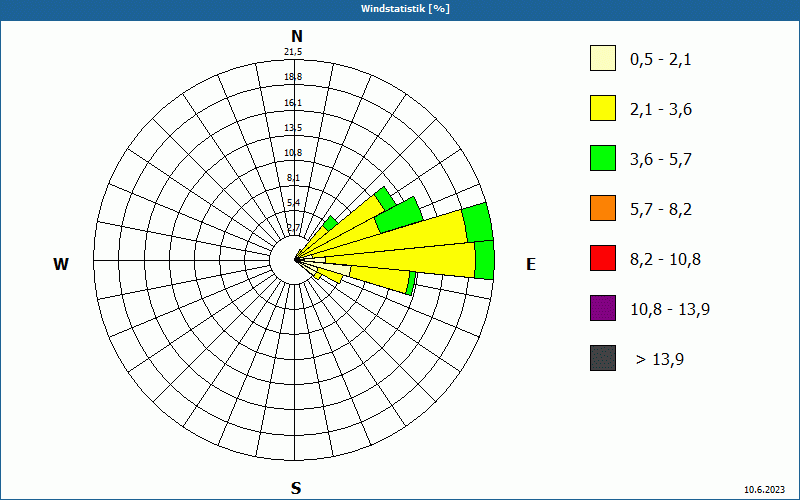Click the legend text 3,6 - 5,7
800x500 pixels.
pos(661,160)
